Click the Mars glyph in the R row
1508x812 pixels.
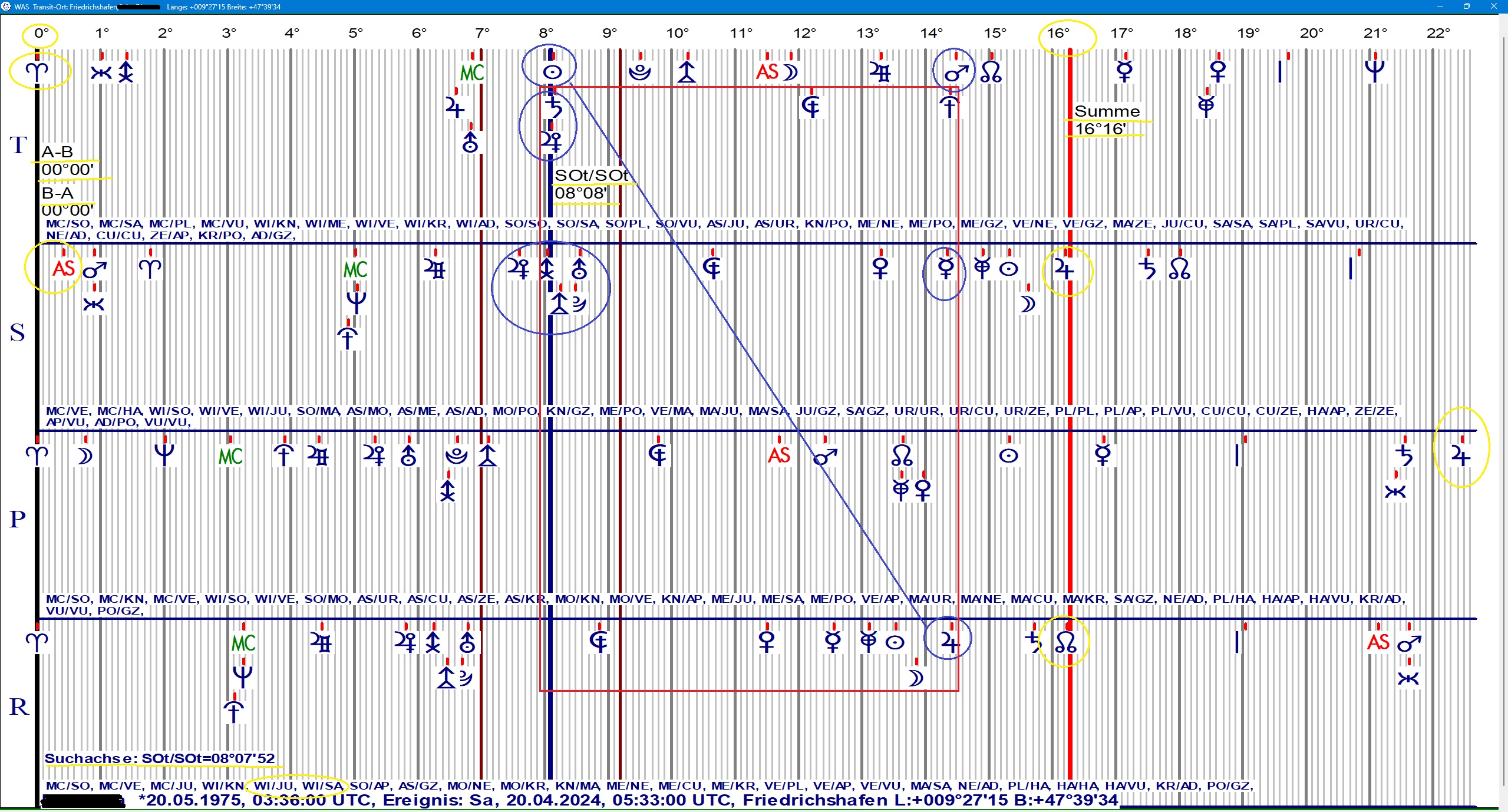tap(1409, 643)
